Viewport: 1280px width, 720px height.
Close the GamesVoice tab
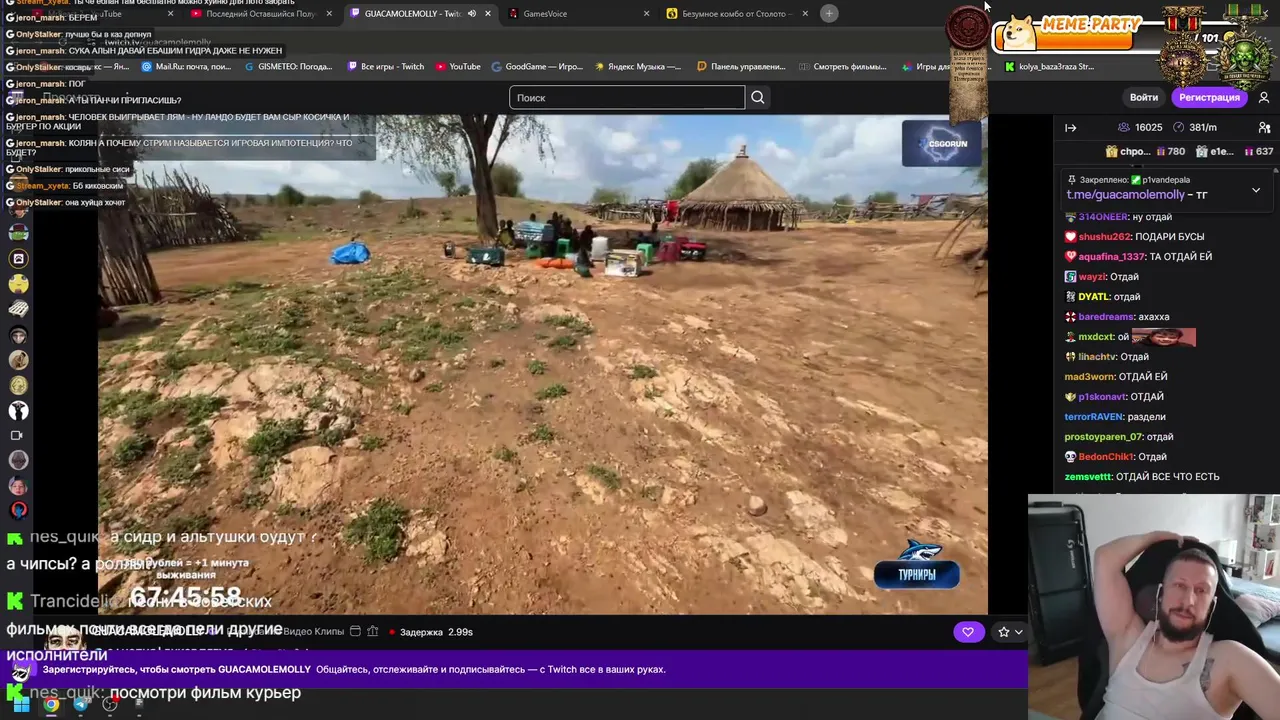point(646,13)
